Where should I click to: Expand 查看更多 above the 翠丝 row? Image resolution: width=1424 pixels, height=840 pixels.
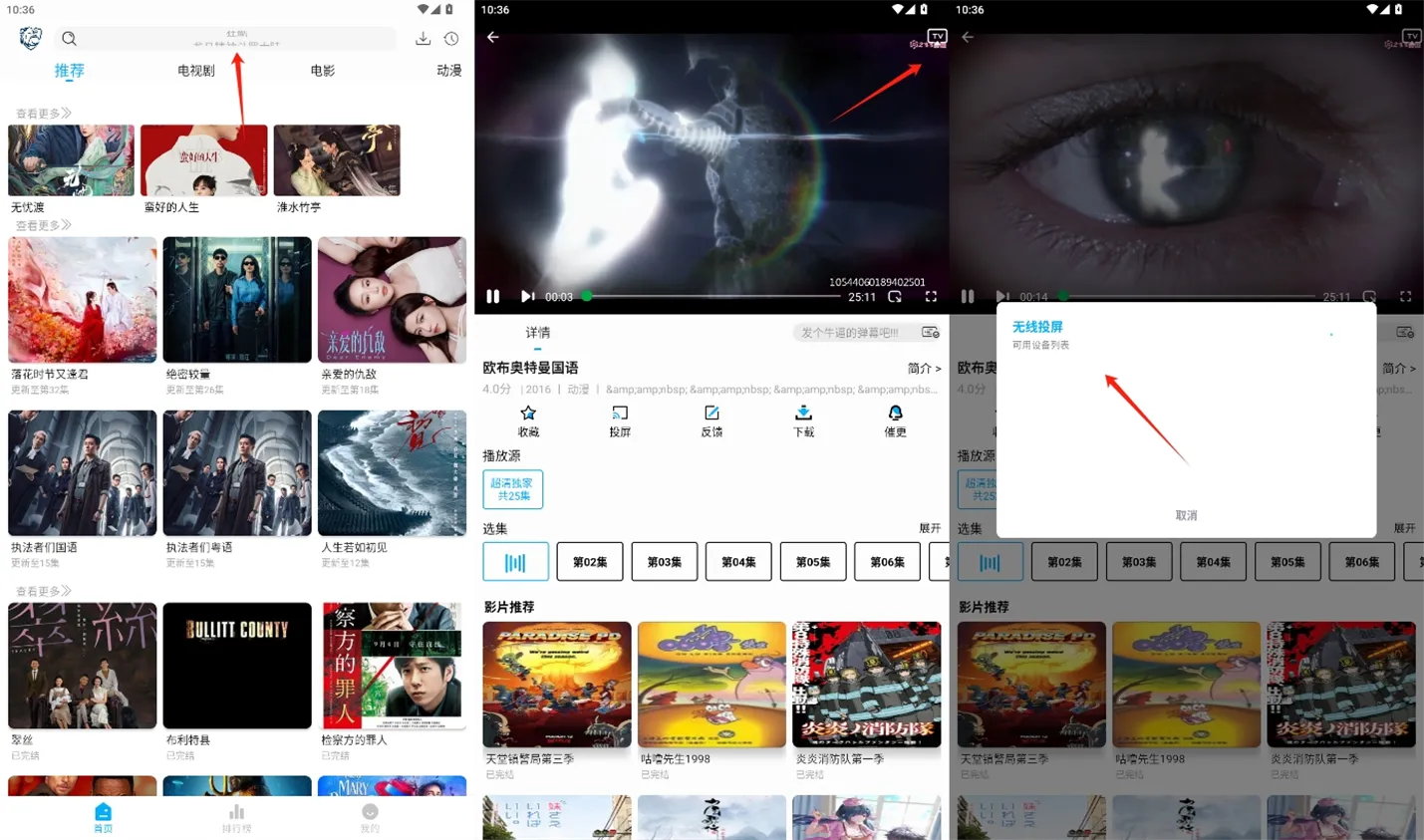pyautogui.click(x=43, y=591)
